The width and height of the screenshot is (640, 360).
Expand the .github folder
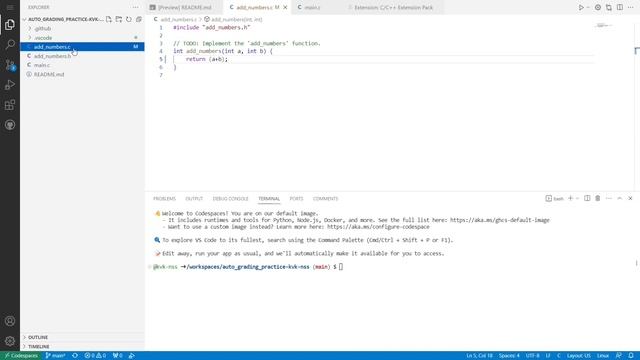tap(82, 29)
